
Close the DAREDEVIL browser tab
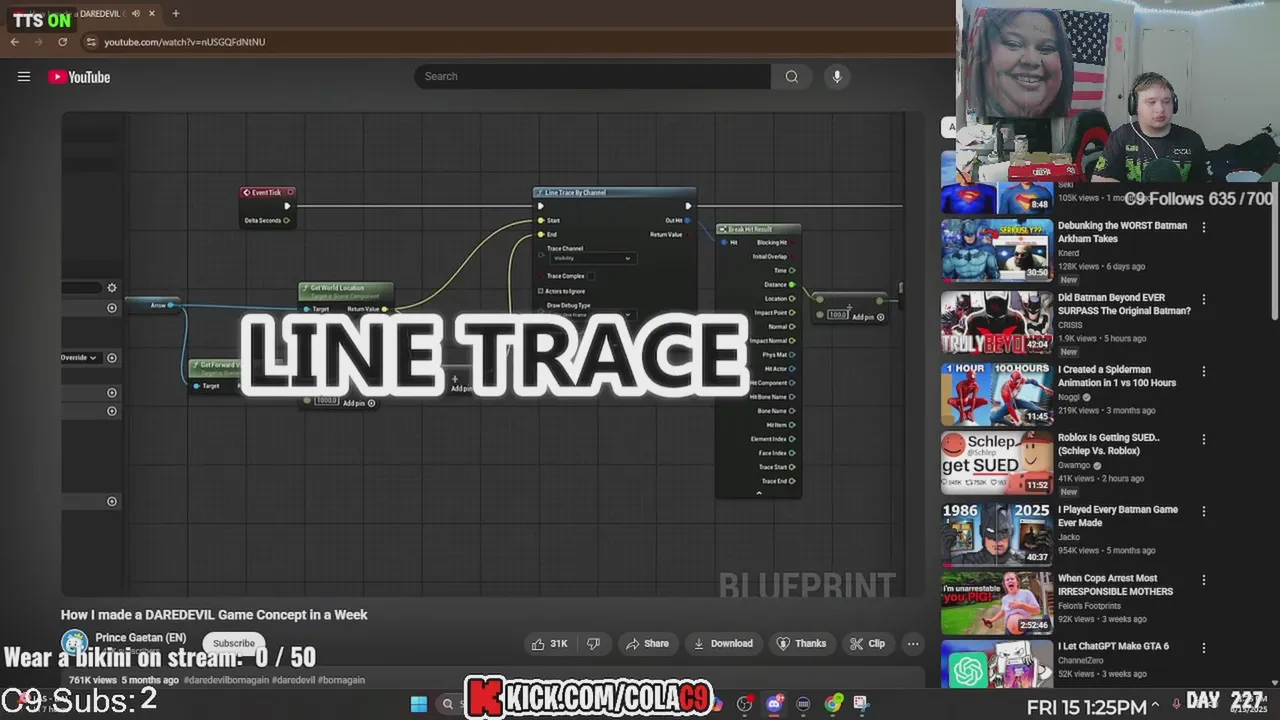point(152,14)
